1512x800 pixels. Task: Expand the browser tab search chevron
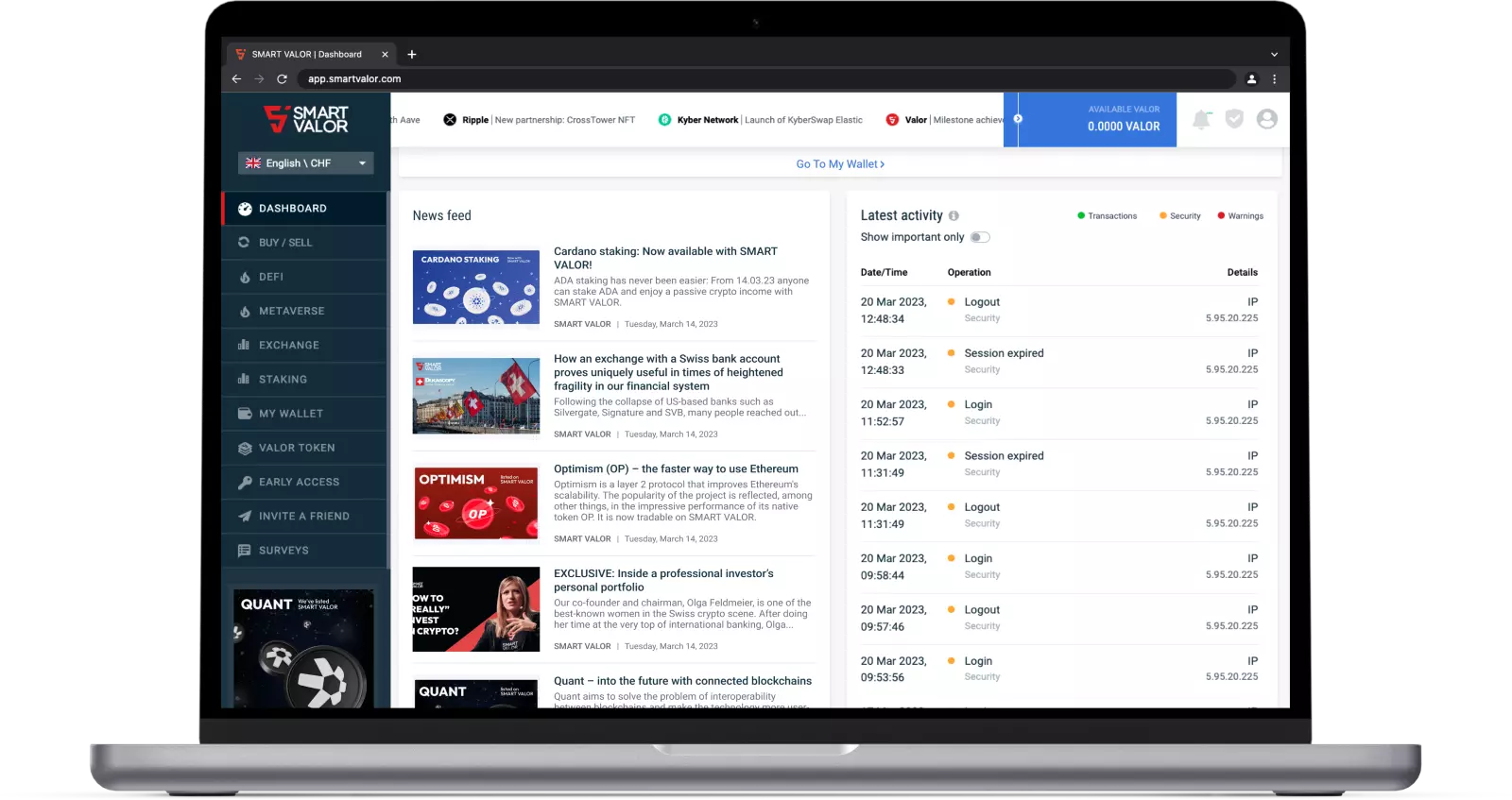[x=1274, y=55]
